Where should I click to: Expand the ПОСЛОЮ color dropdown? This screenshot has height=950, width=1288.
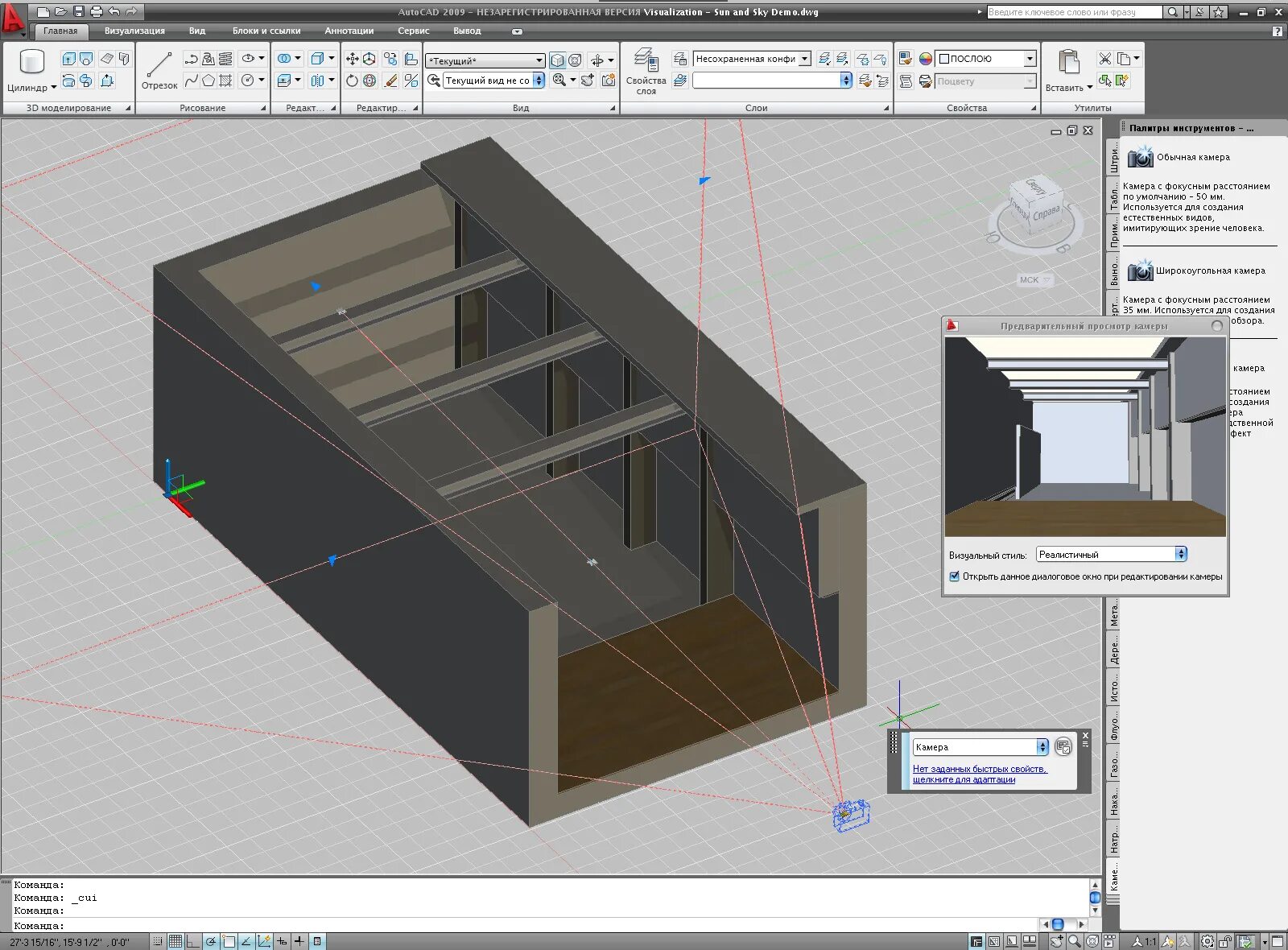point(1030,59)
